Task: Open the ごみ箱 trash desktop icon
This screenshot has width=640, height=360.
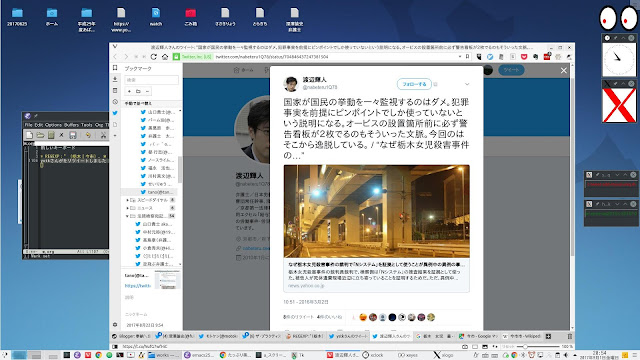Action: [x=191, y=18]
